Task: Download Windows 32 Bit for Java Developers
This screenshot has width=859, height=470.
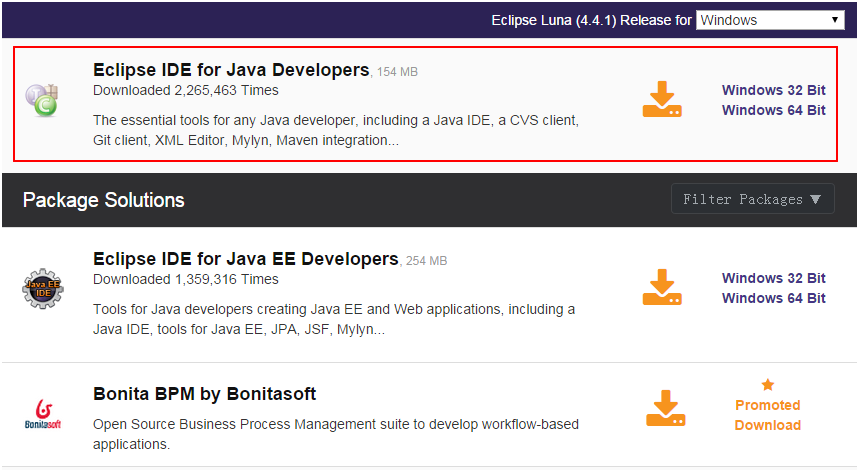Action: coord(773,90)
